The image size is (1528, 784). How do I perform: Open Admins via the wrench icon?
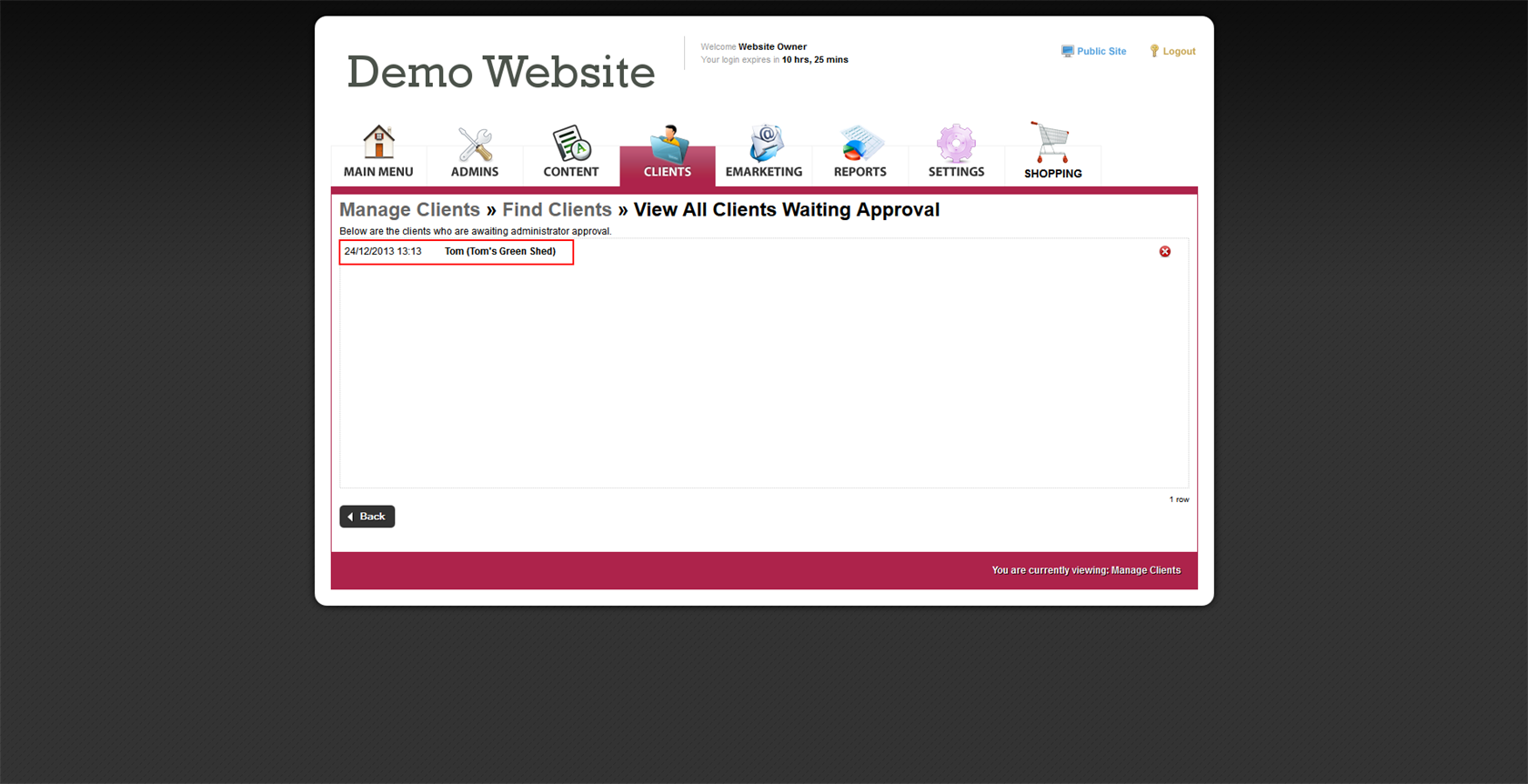click(x=475, y=144)
